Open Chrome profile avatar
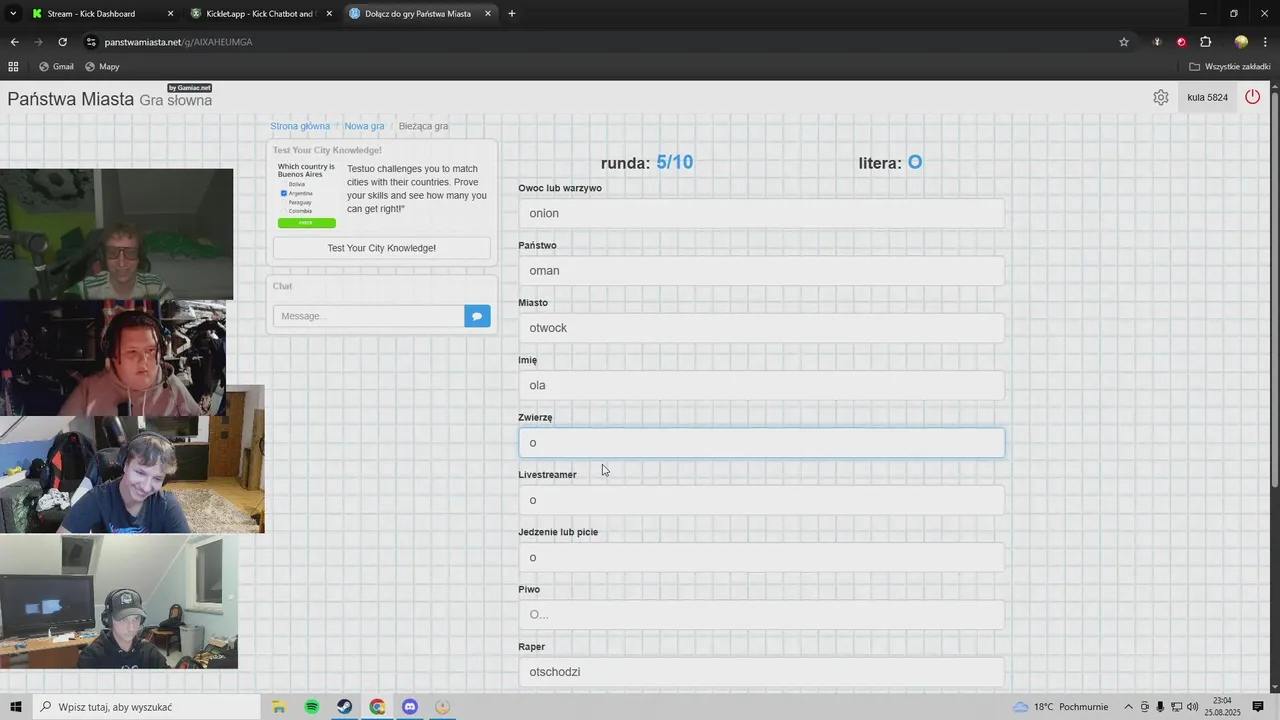 pos(1241,42)
